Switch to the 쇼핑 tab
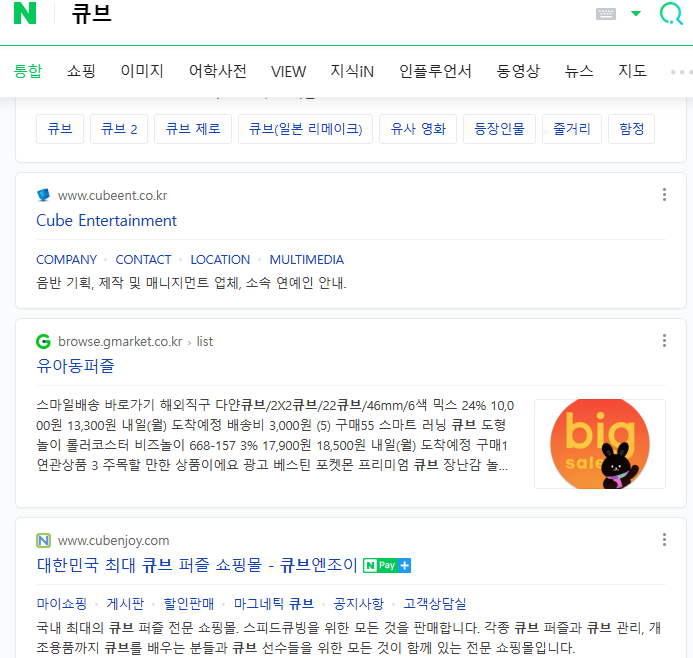The height and width of the screenshot is (658, 693). (81, 71)
